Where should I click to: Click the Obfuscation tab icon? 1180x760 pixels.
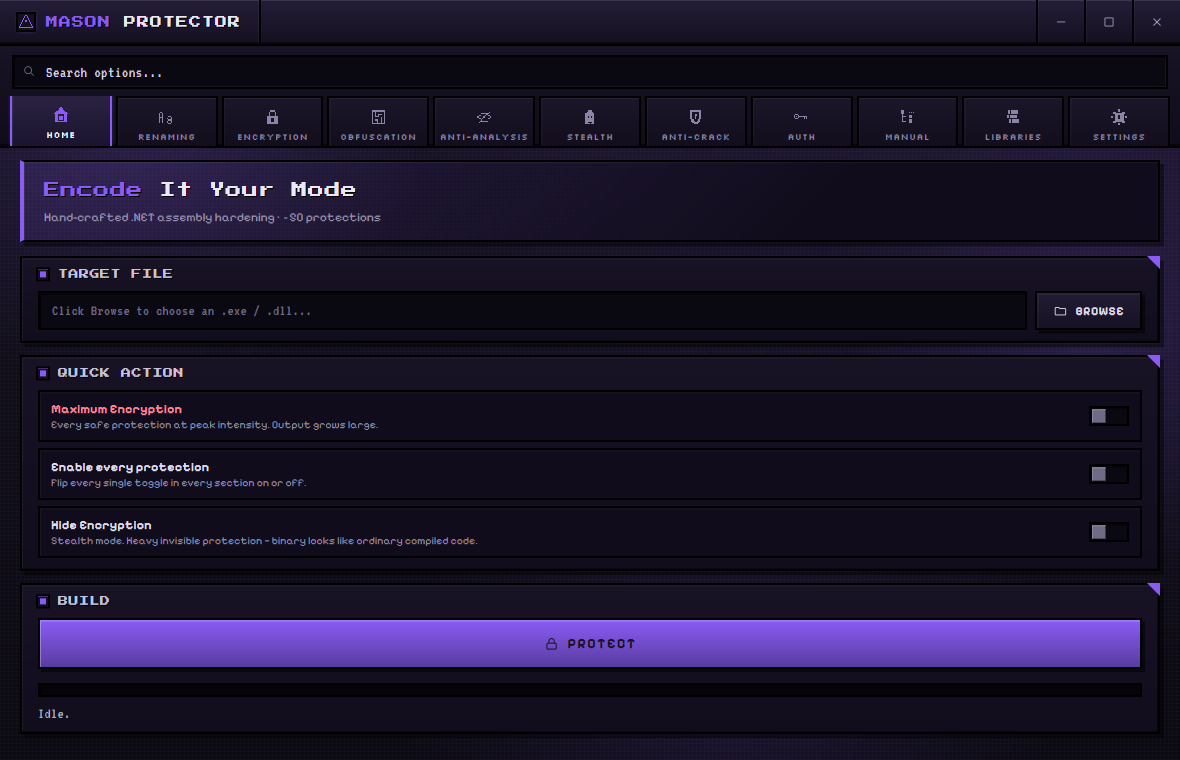tap(379, 117)
